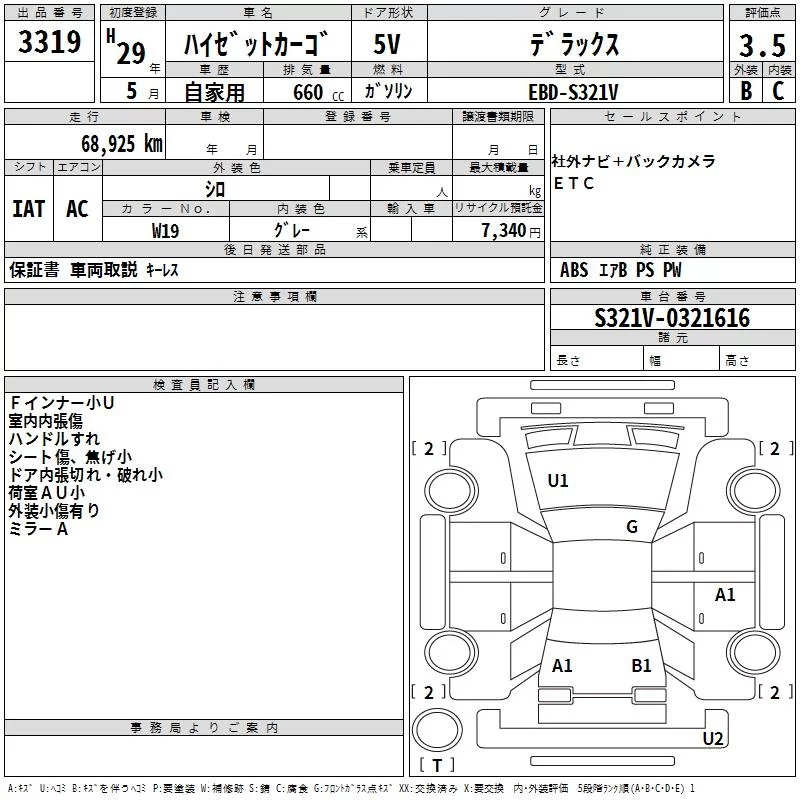Select the exterior color シロ
Viewport: 800px width, 800px height.
[215, 190]
